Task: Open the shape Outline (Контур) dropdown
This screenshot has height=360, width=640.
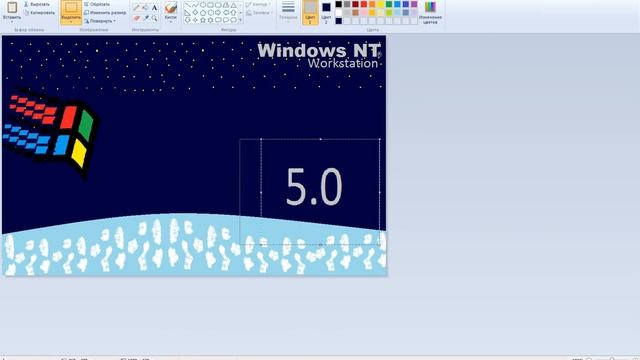Action: click(x=258, y=4)
